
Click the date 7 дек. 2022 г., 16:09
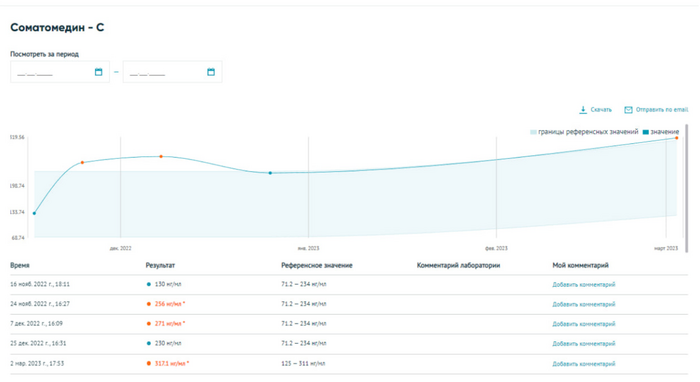pyautogui.click(x=37, y=324)
